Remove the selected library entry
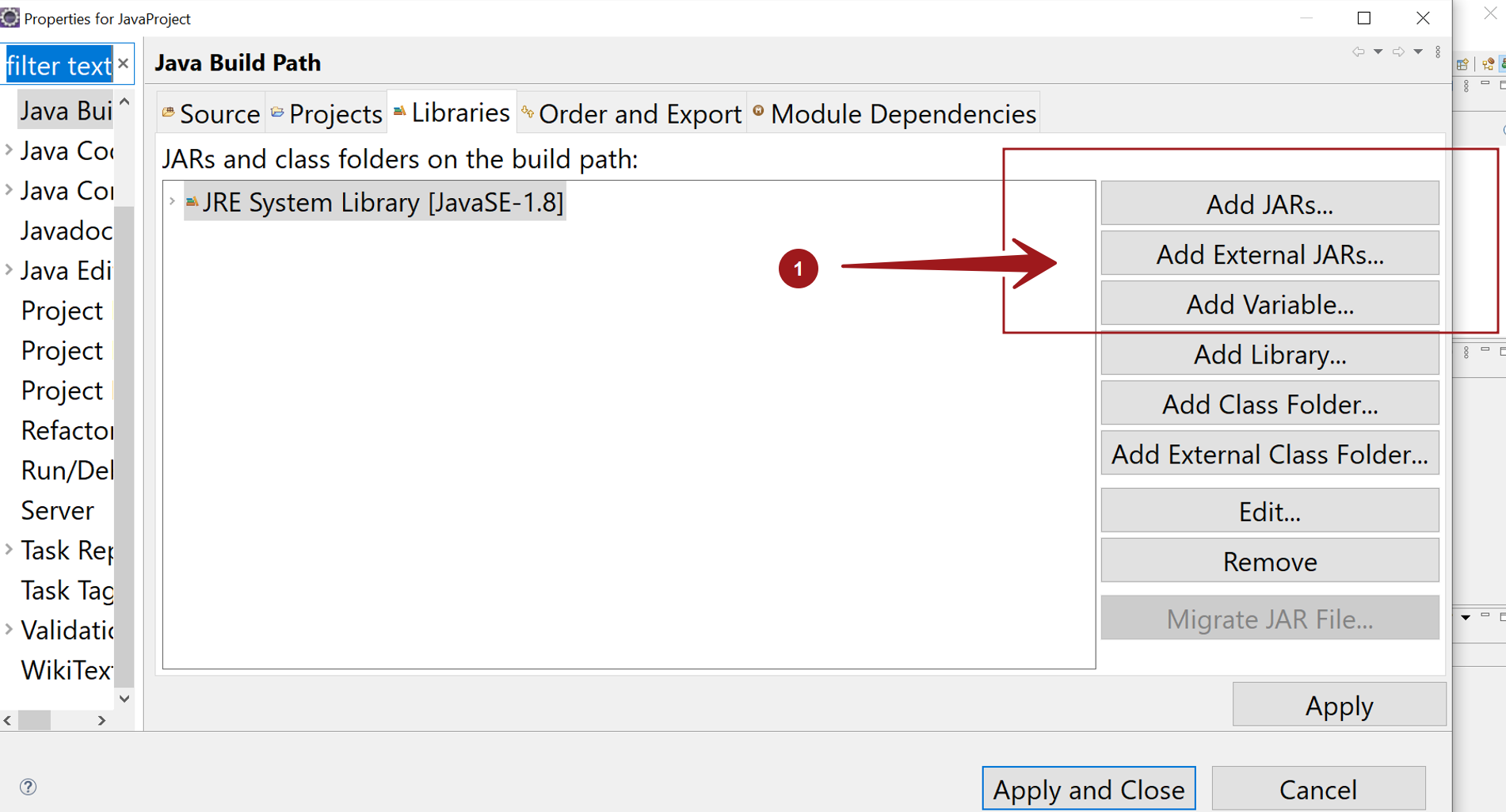1506x812 pixels. [1269, 562]
